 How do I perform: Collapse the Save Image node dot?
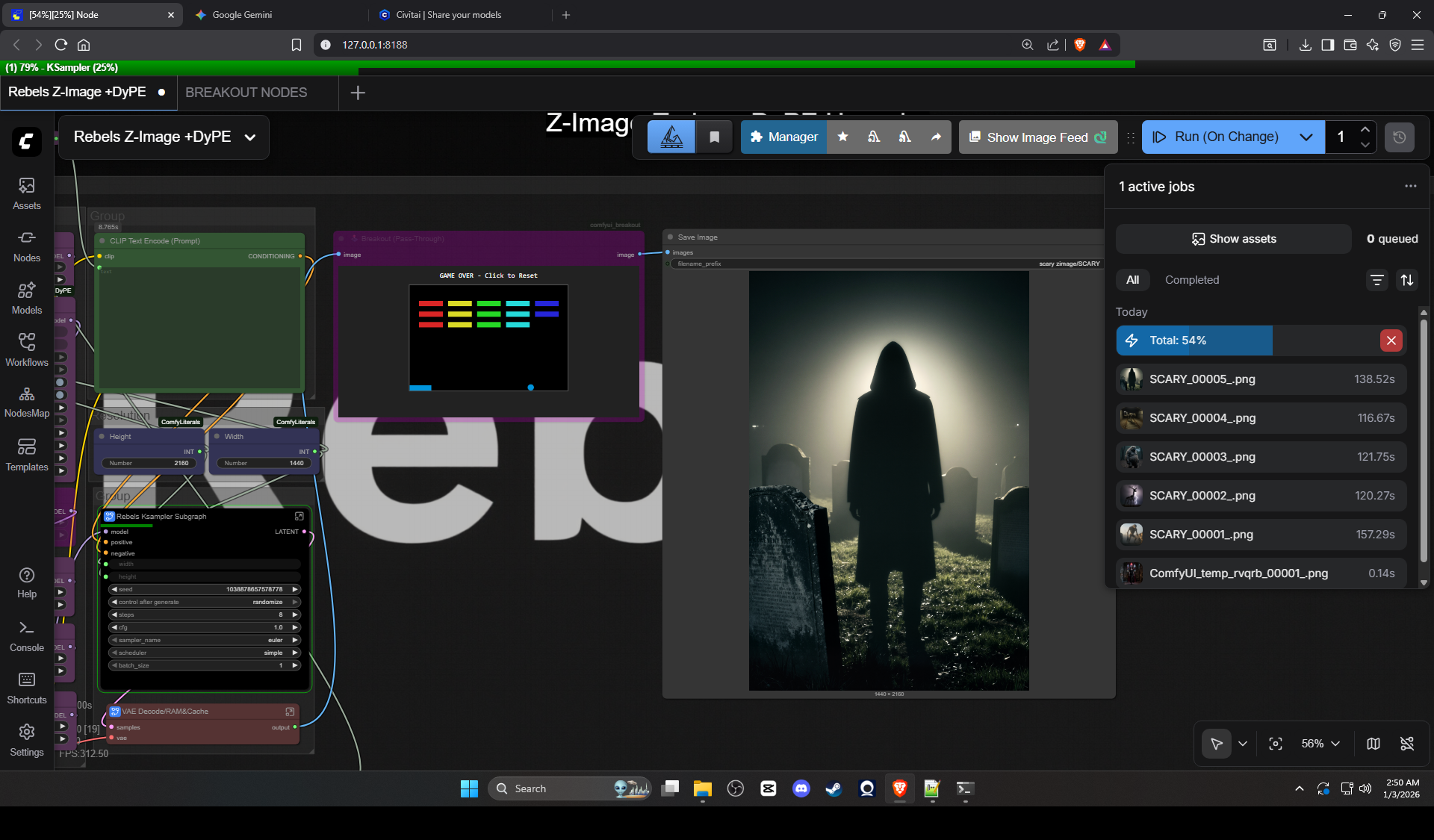[x=670, y=237]
